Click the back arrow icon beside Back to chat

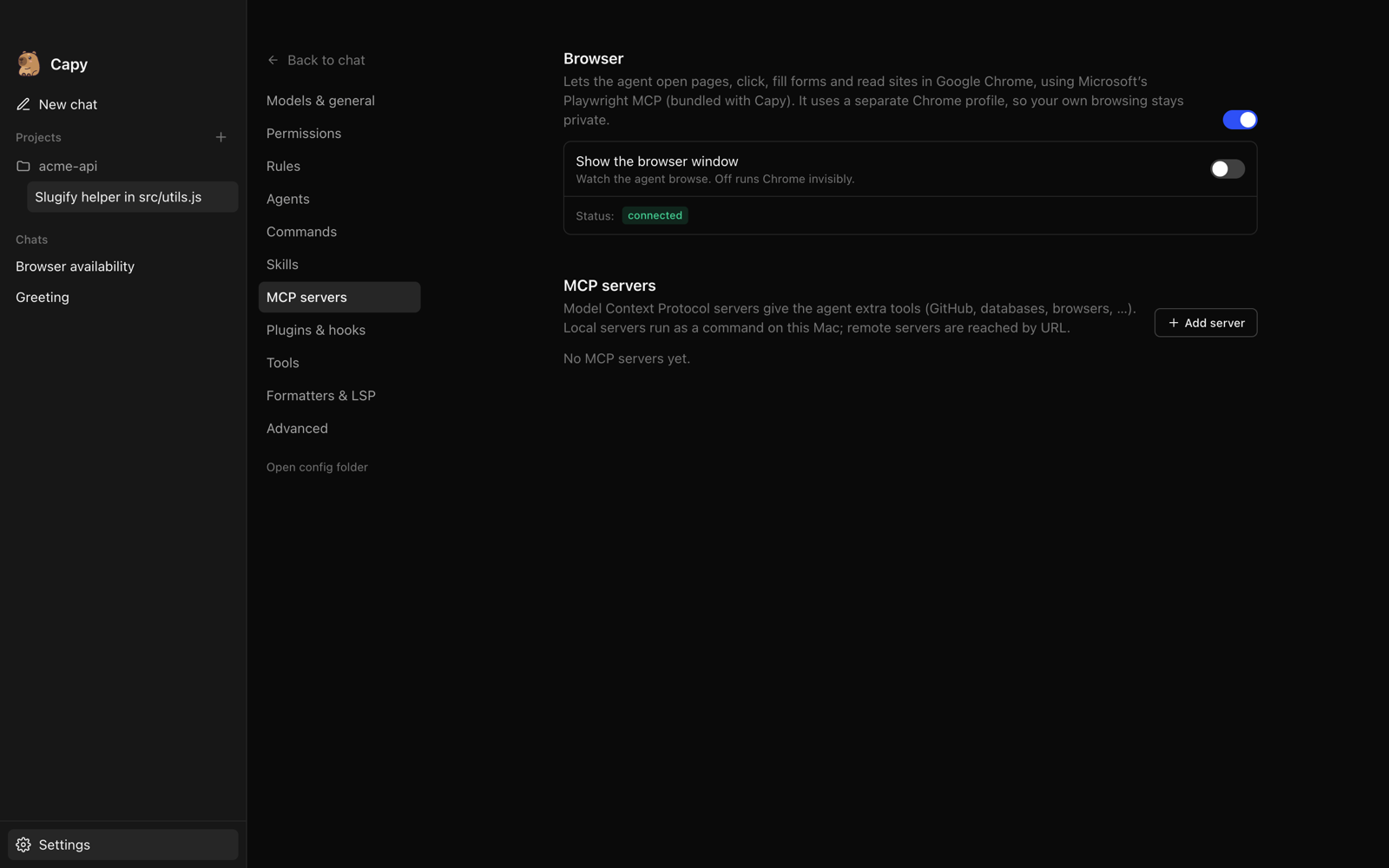(x=273, y=60)
